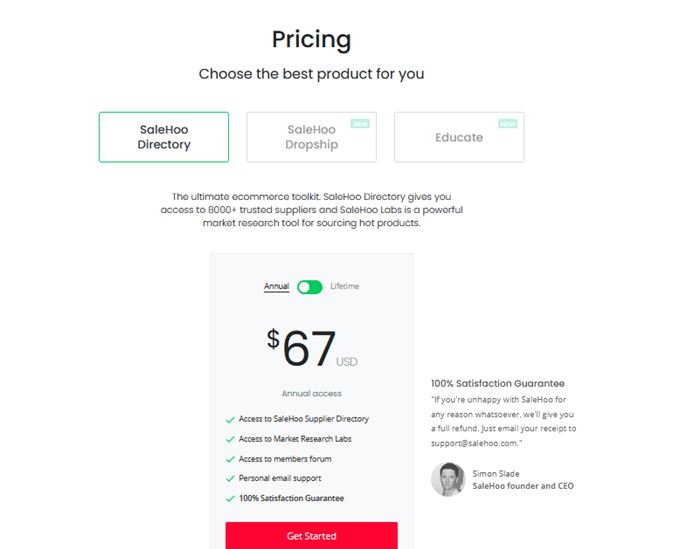Click the Annual access label under price
The image size is (700, 549).
pos(311,394)
